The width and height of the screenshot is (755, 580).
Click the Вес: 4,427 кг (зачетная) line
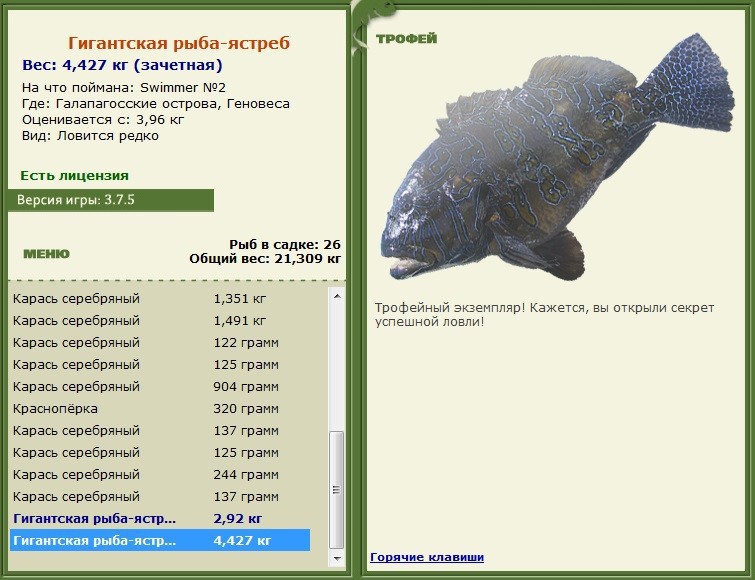point(122,65)
